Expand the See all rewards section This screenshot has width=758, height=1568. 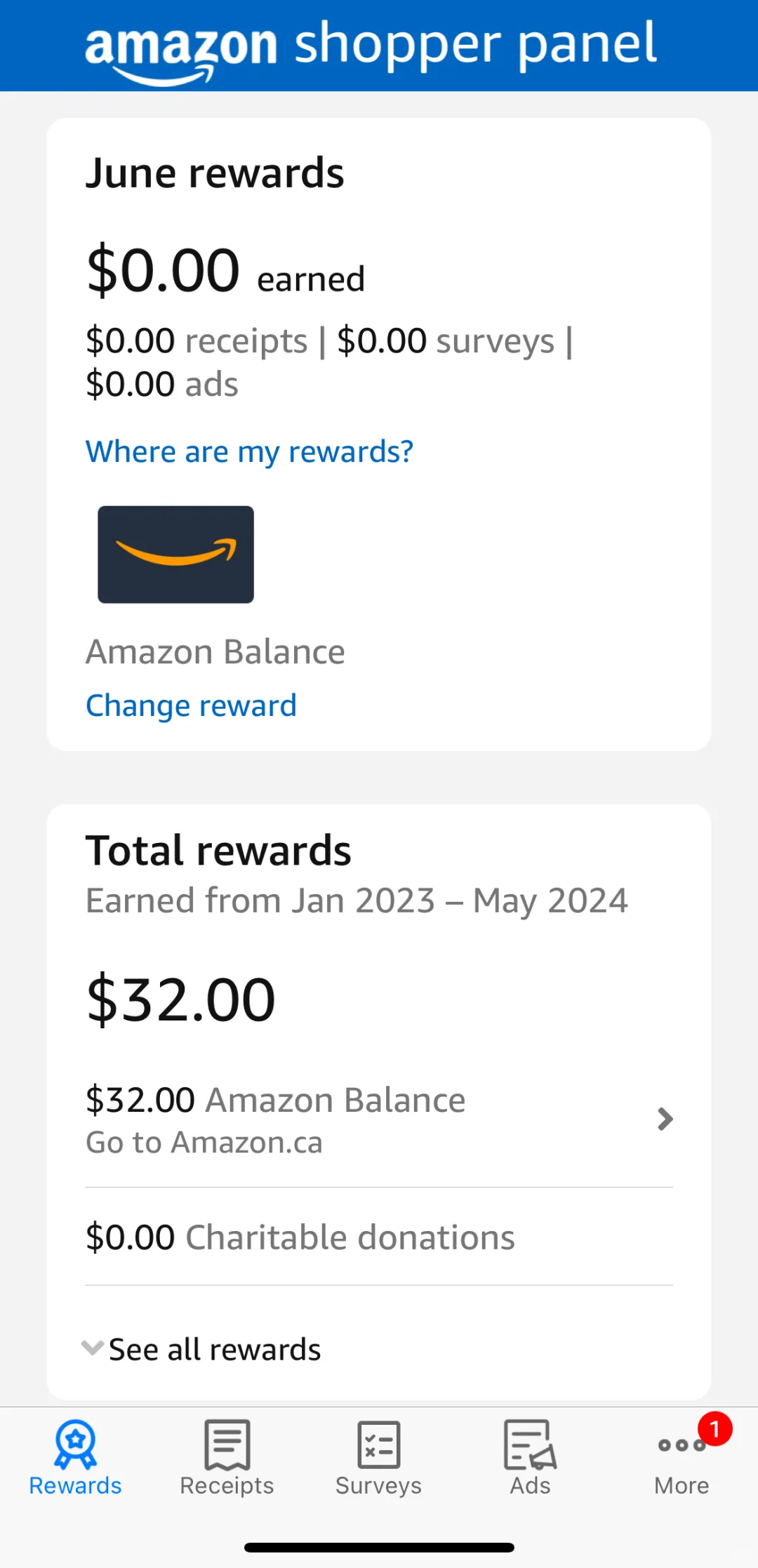click(x=215, y=1349)
